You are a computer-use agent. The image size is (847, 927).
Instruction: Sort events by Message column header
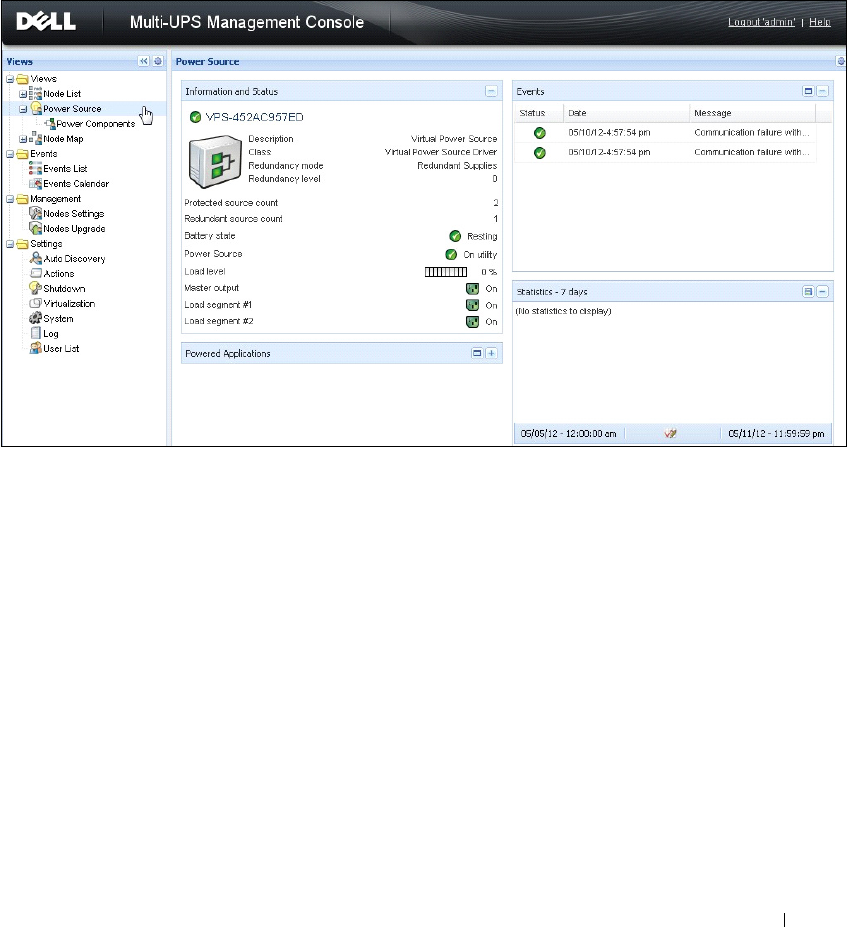752,113
